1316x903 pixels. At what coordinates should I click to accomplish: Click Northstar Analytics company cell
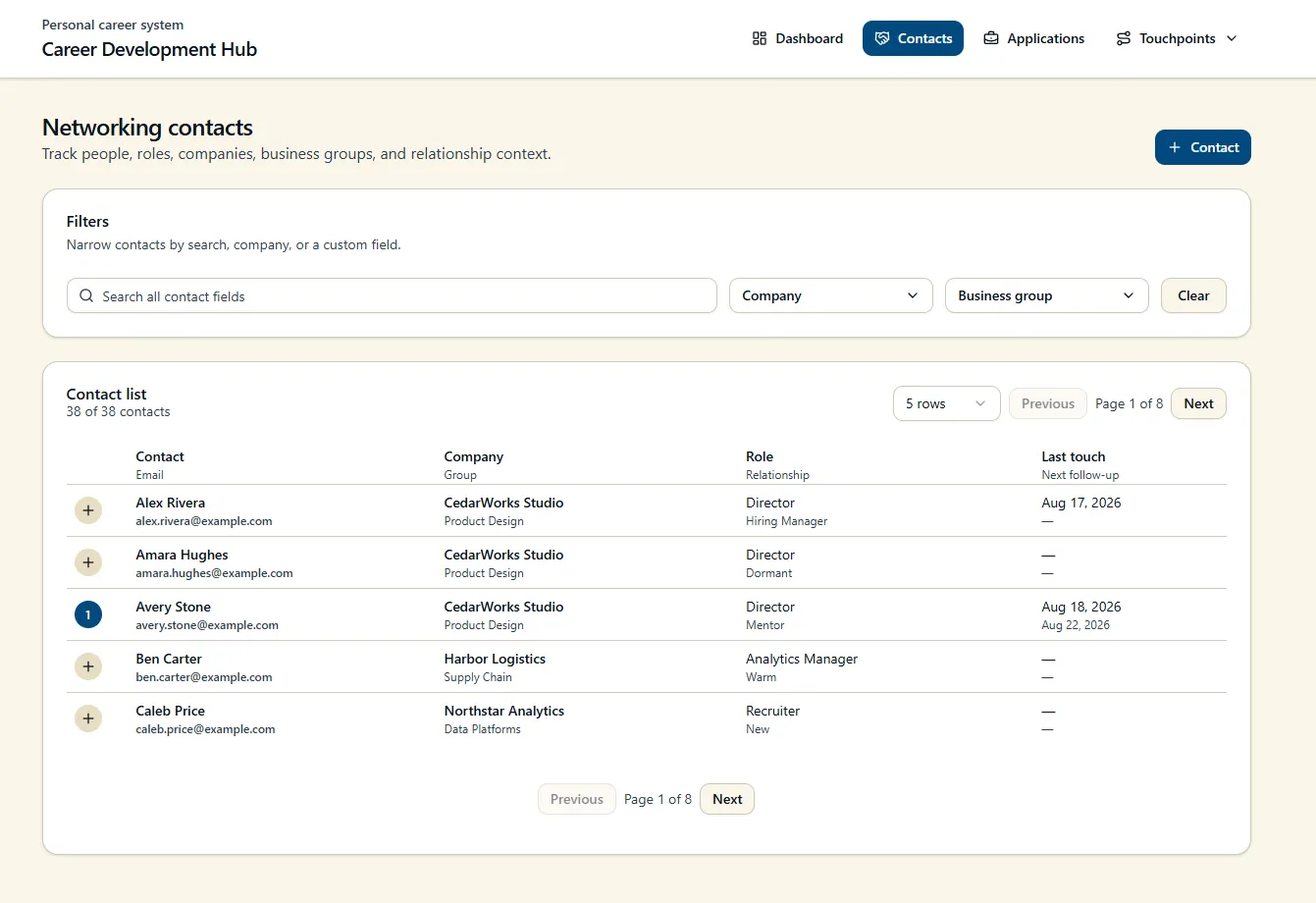point(504,711)
